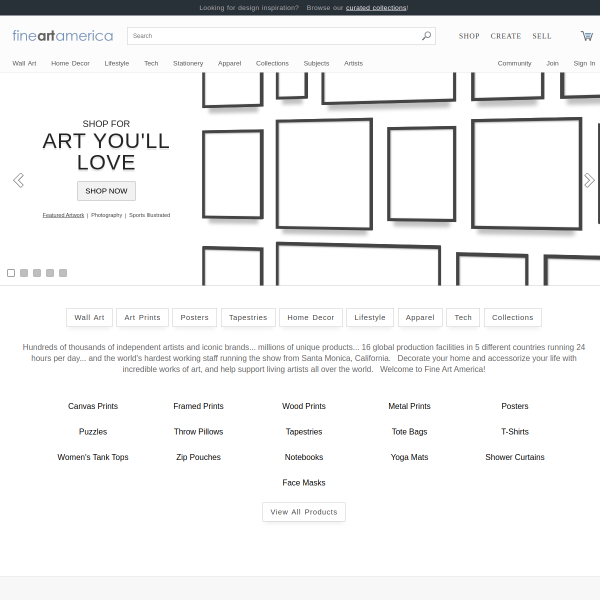Select the third carousel indicator
This screenshot has height=600, width=600.
37,273
